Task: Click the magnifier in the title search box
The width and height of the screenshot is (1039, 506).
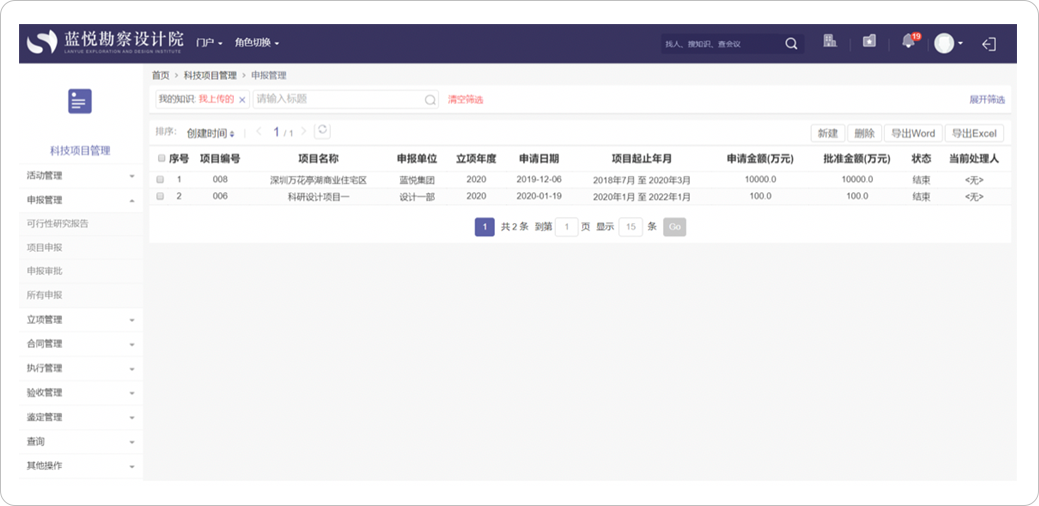Action: [430, 100]
